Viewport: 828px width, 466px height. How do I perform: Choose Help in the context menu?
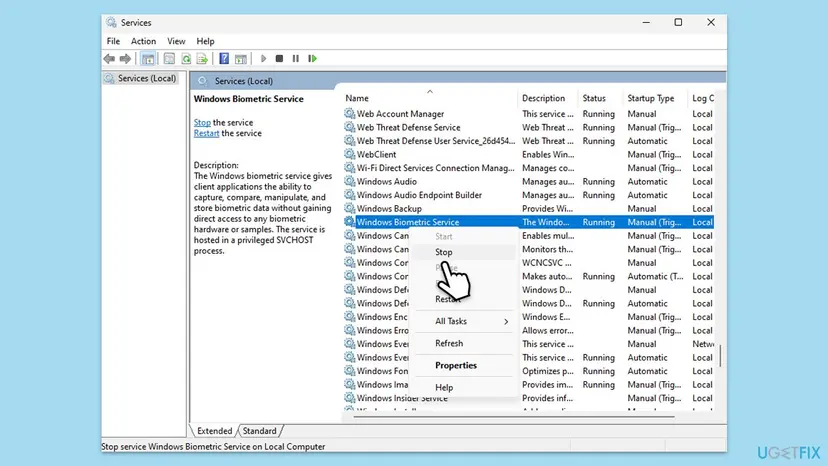465,388
